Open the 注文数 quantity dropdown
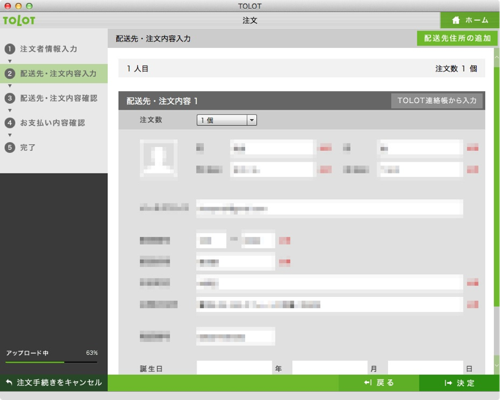Viewport: 500px width, 400px height. pos(226,120)
